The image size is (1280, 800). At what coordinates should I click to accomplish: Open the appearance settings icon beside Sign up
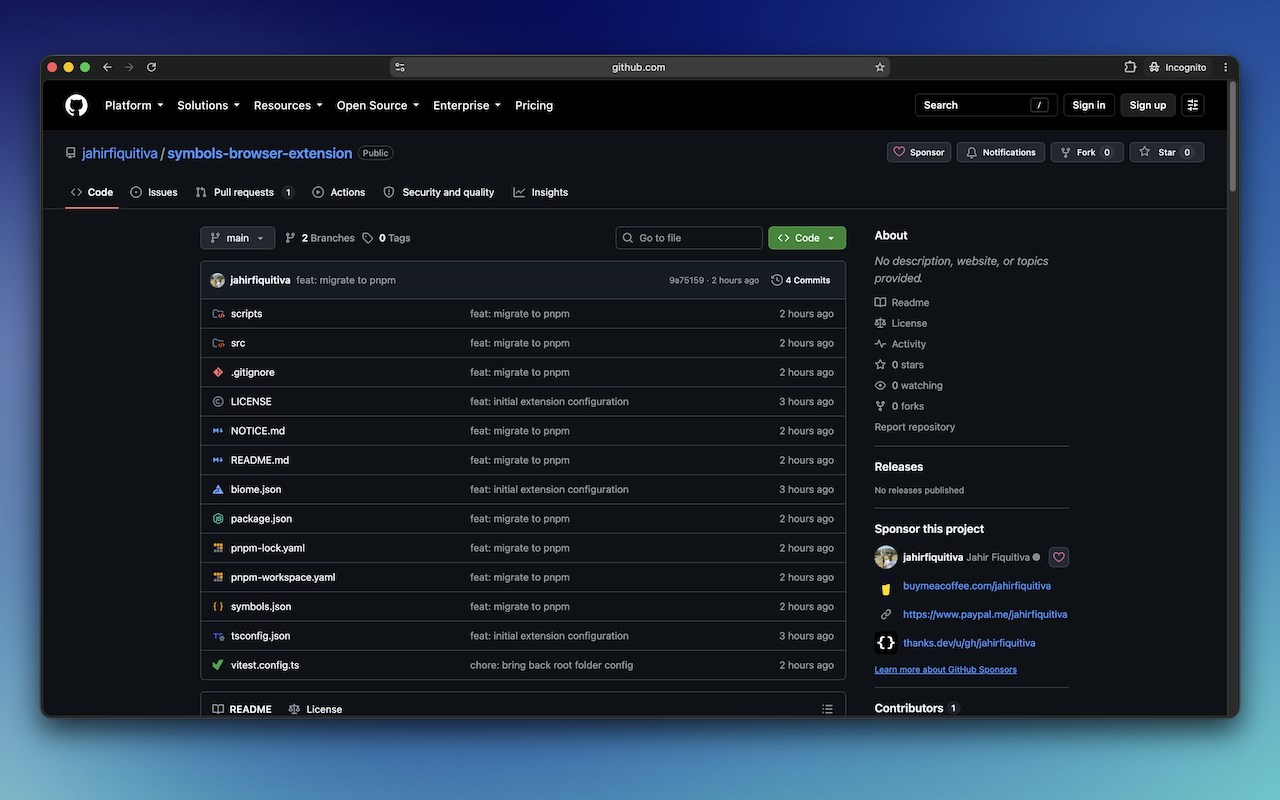pyautogui.click(x=1192, y=105)
